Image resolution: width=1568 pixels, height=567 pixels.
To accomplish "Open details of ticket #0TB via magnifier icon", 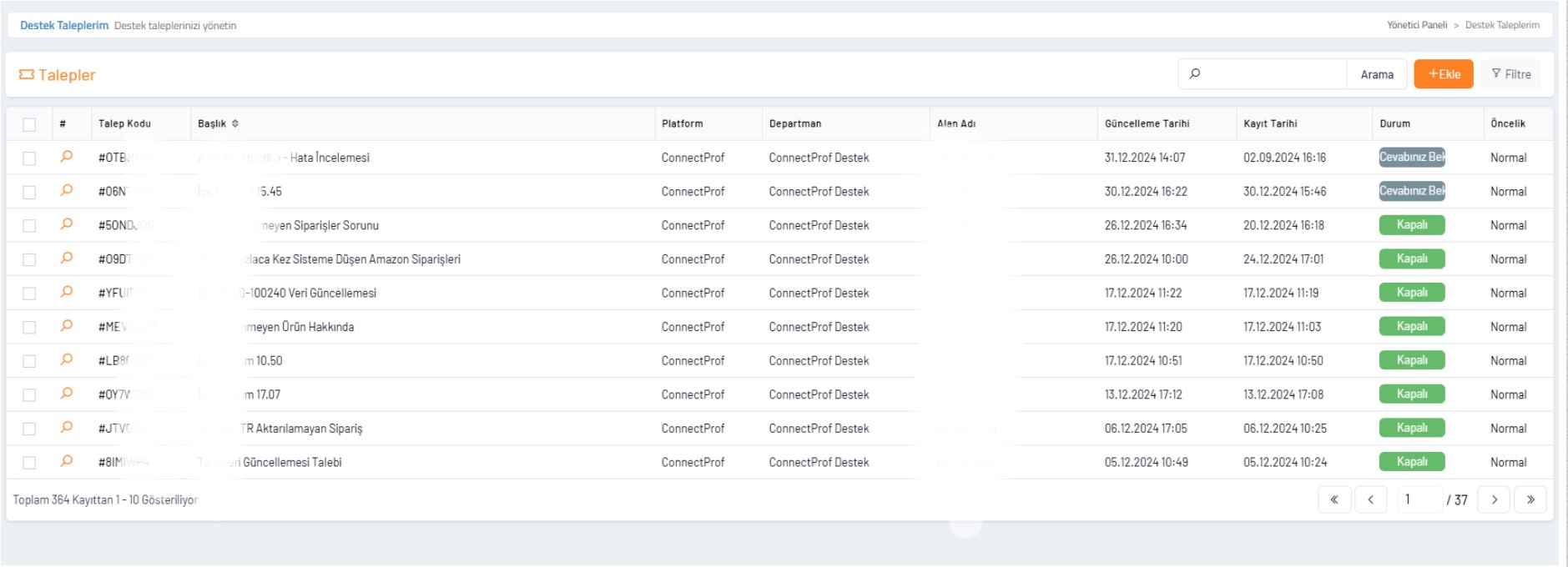I will point(67,157).
